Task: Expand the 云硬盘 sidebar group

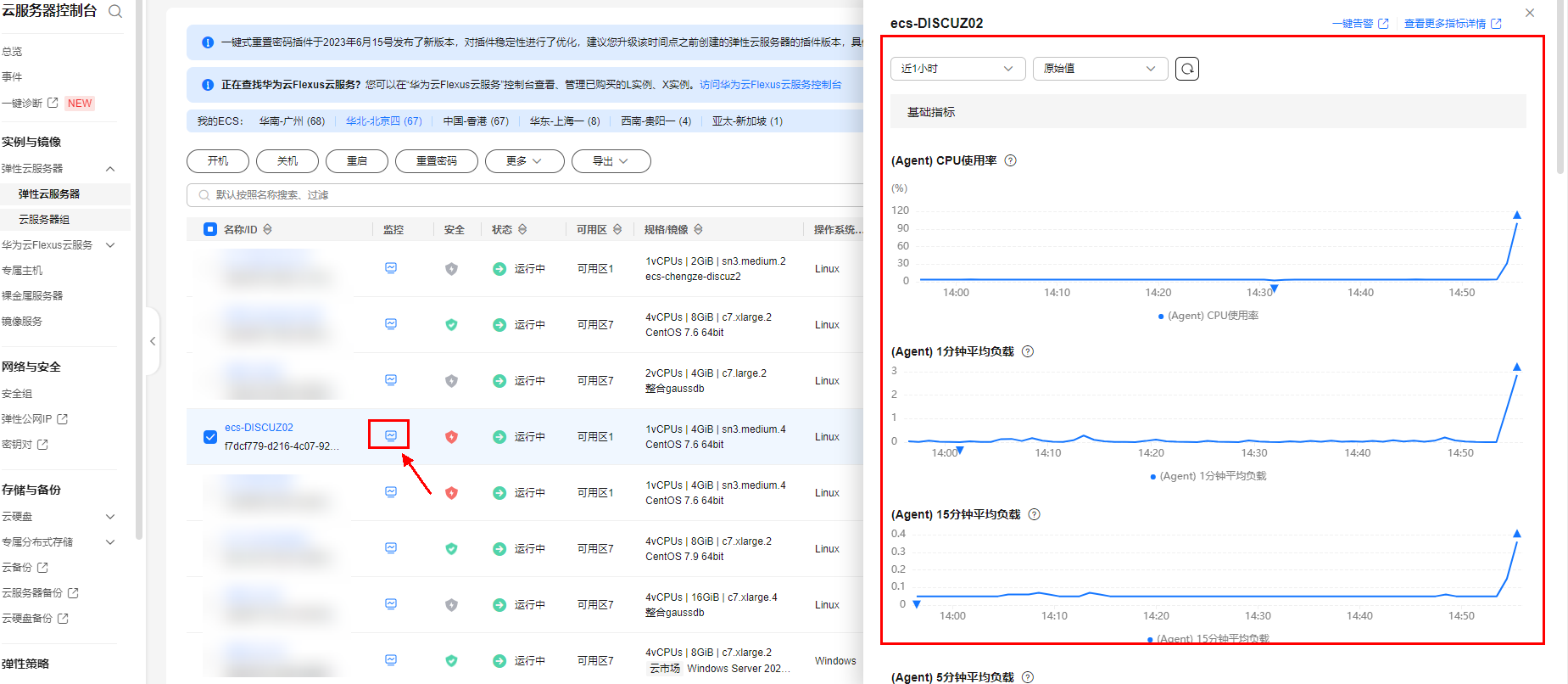Action: pos(110,517)
